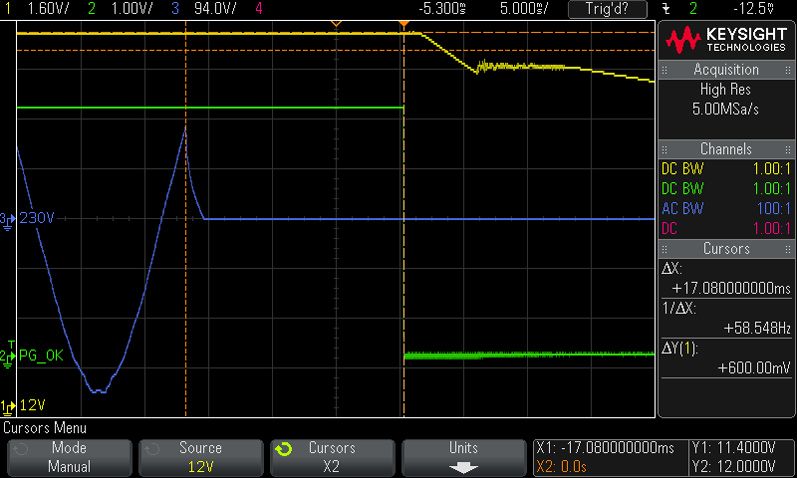797x478 pixels.
Task: Click the ΔX +17.08ms value
Action: 731,288
